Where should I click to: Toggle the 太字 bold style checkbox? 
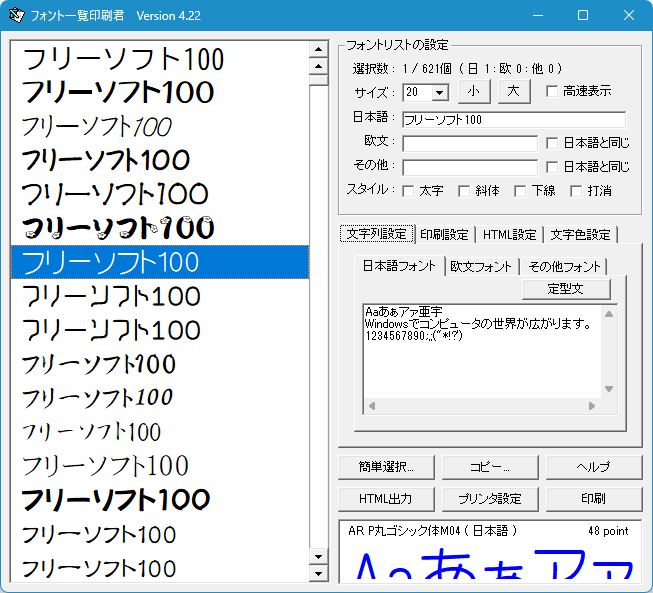click(408, 190)
